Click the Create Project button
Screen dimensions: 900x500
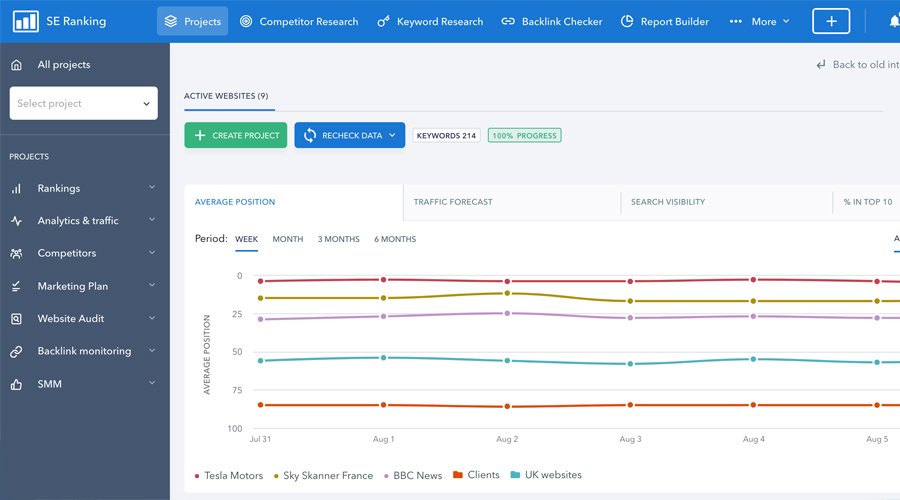(x=235, y=135)
